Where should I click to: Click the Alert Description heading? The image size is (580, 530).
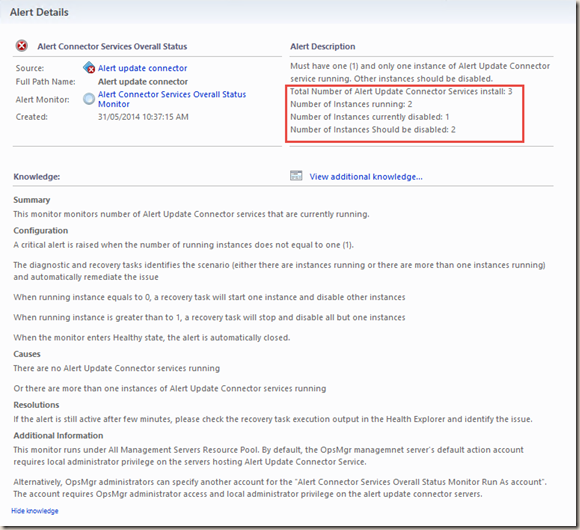point(323,46)
